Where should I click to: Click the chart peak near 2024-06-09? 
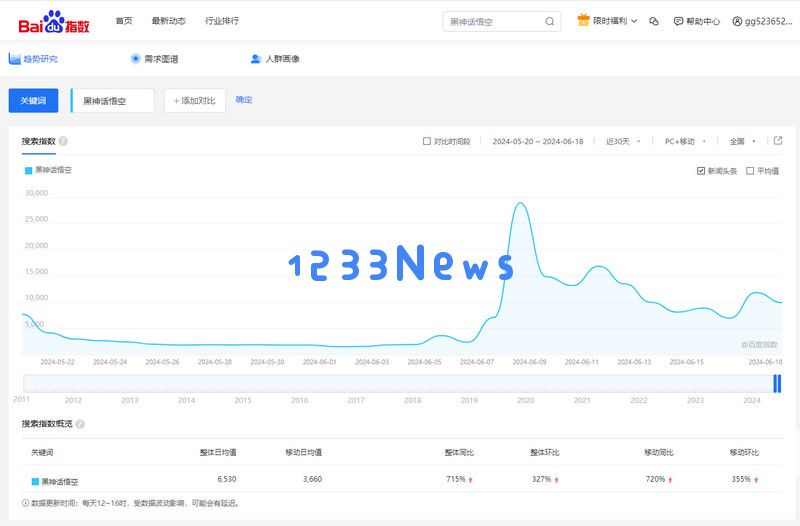520,204
